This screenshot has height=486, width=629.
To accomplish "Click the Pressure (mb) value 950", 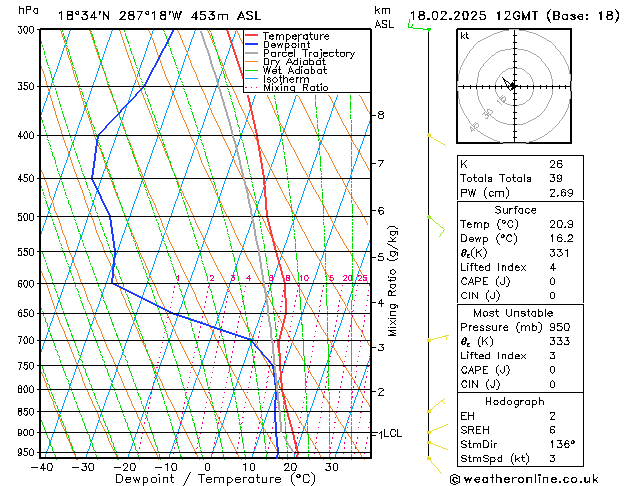I will 560,327.
